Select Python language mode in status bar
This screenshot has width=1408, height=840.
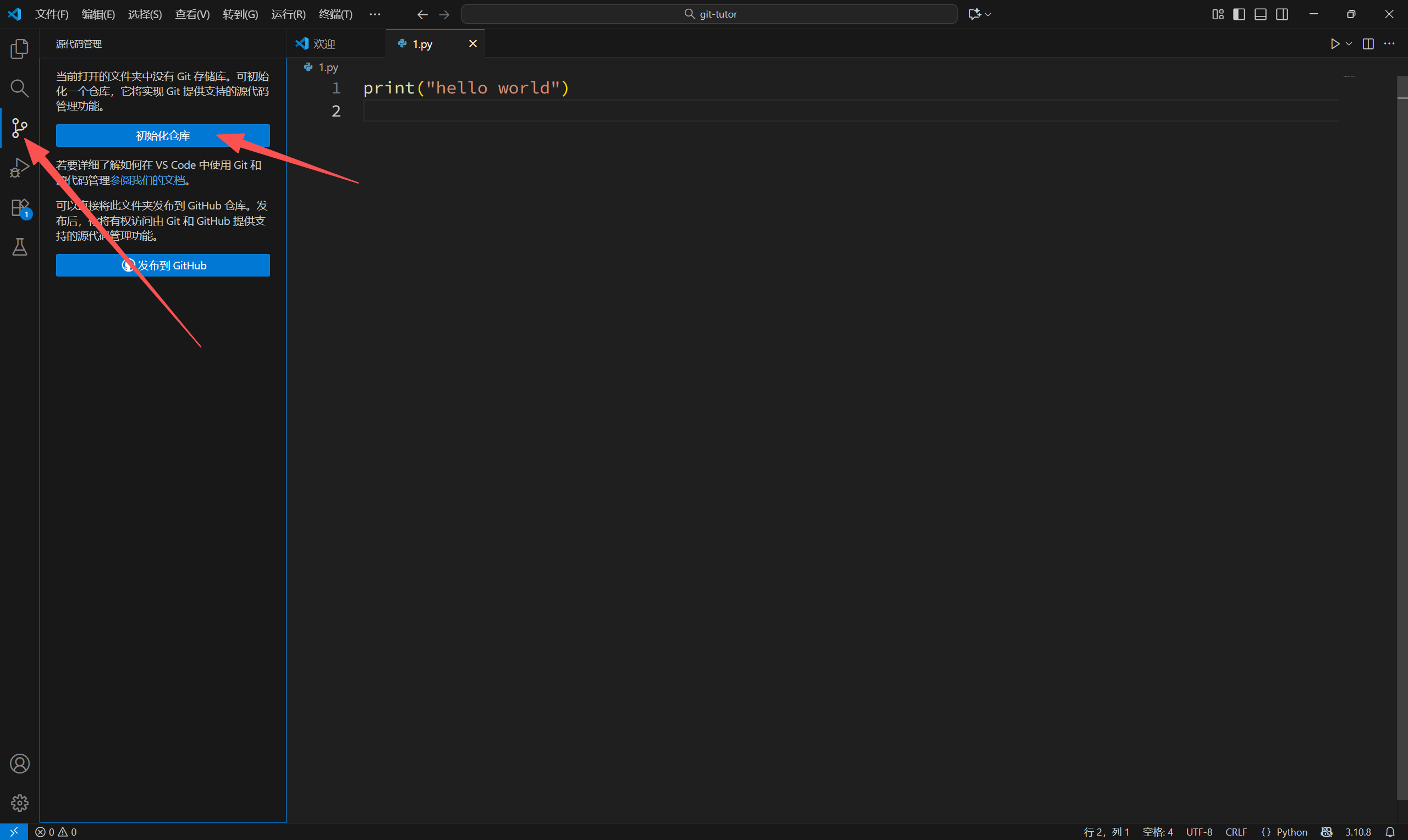(1291, 832)
